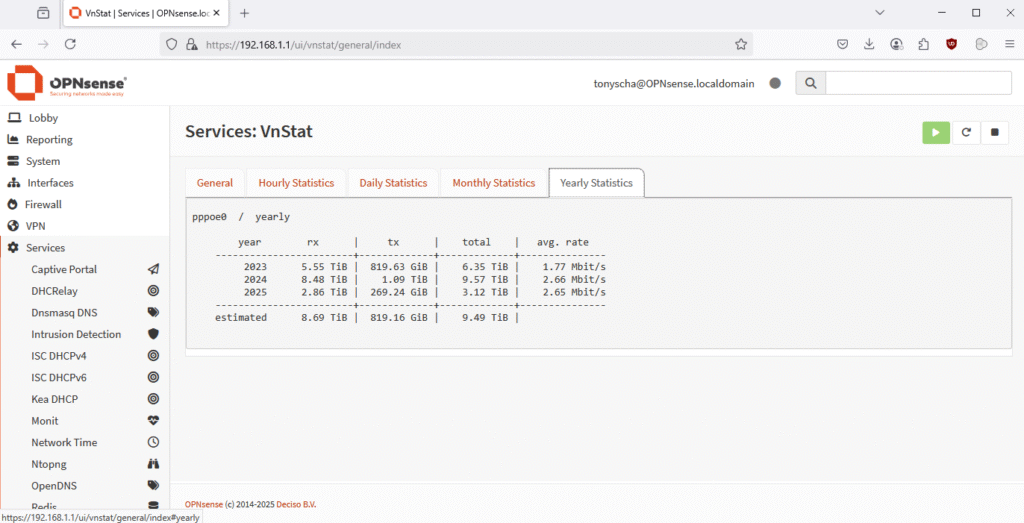Image resolution: width=1024 pixels, height=523 pixels.
Task: Click the Kea DHCP target icon
Action: click(x=153, y=398)
